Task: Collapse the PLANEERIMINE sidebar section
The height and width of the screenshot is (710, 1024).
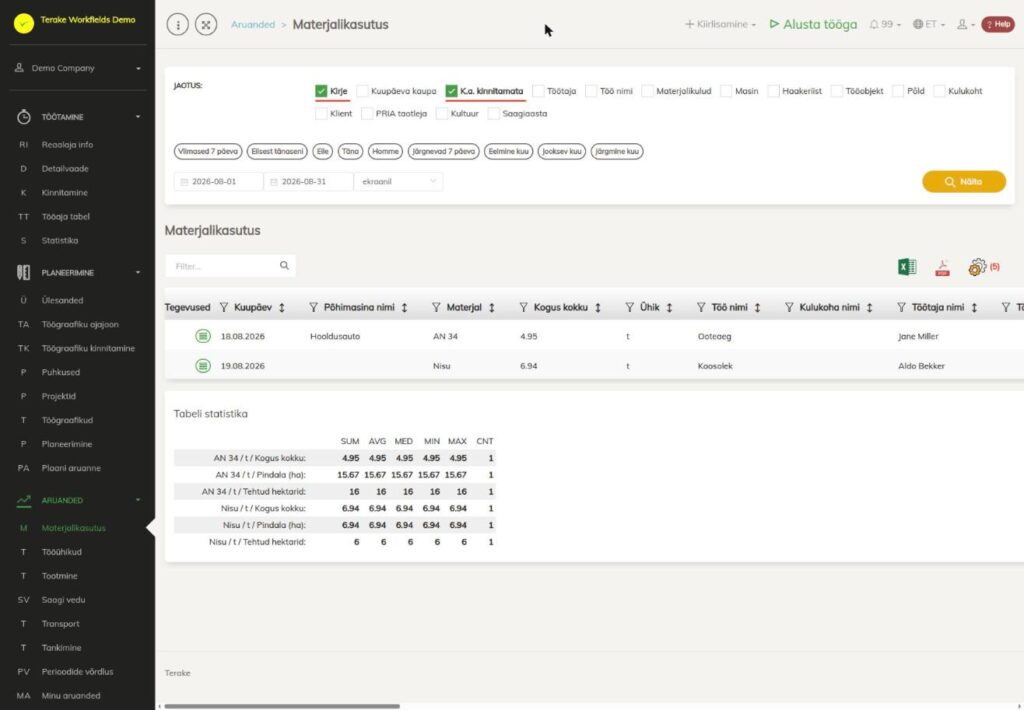Action: click(x=78, y=272)
